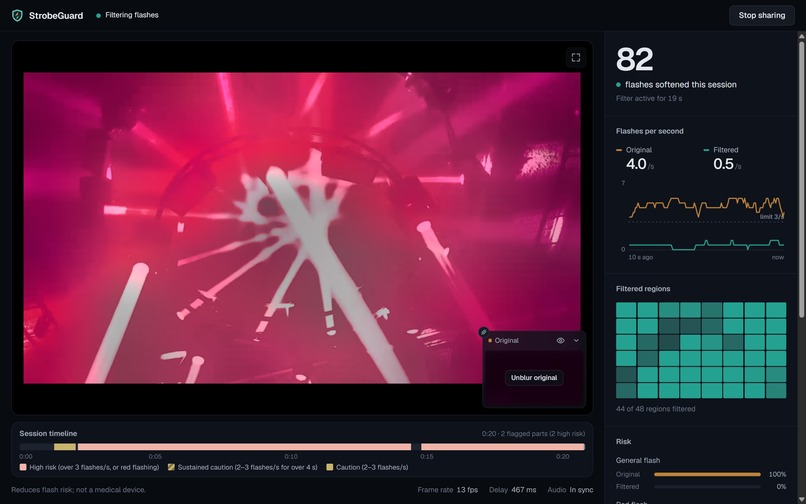Click the Filtered regions heading
Viewport: 806px width, 504px height.
point(643,289)
